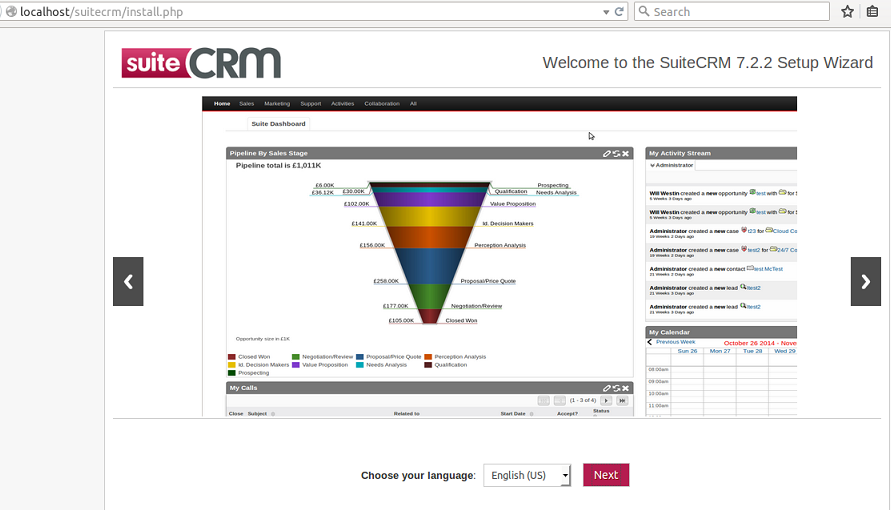Click the red Next button
Screen dimensions: 891x523
point(606,475)
